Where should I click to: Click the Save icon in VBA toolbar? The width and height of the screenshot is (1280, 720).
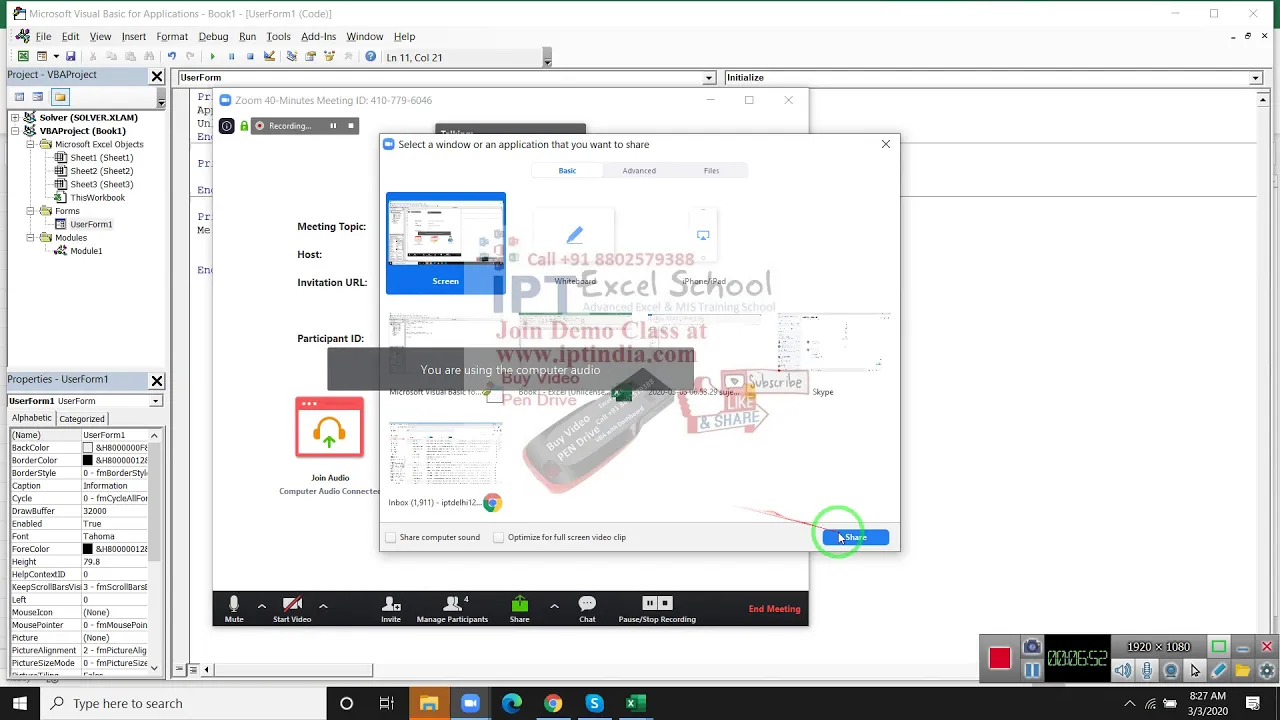(x=71, y=57)
